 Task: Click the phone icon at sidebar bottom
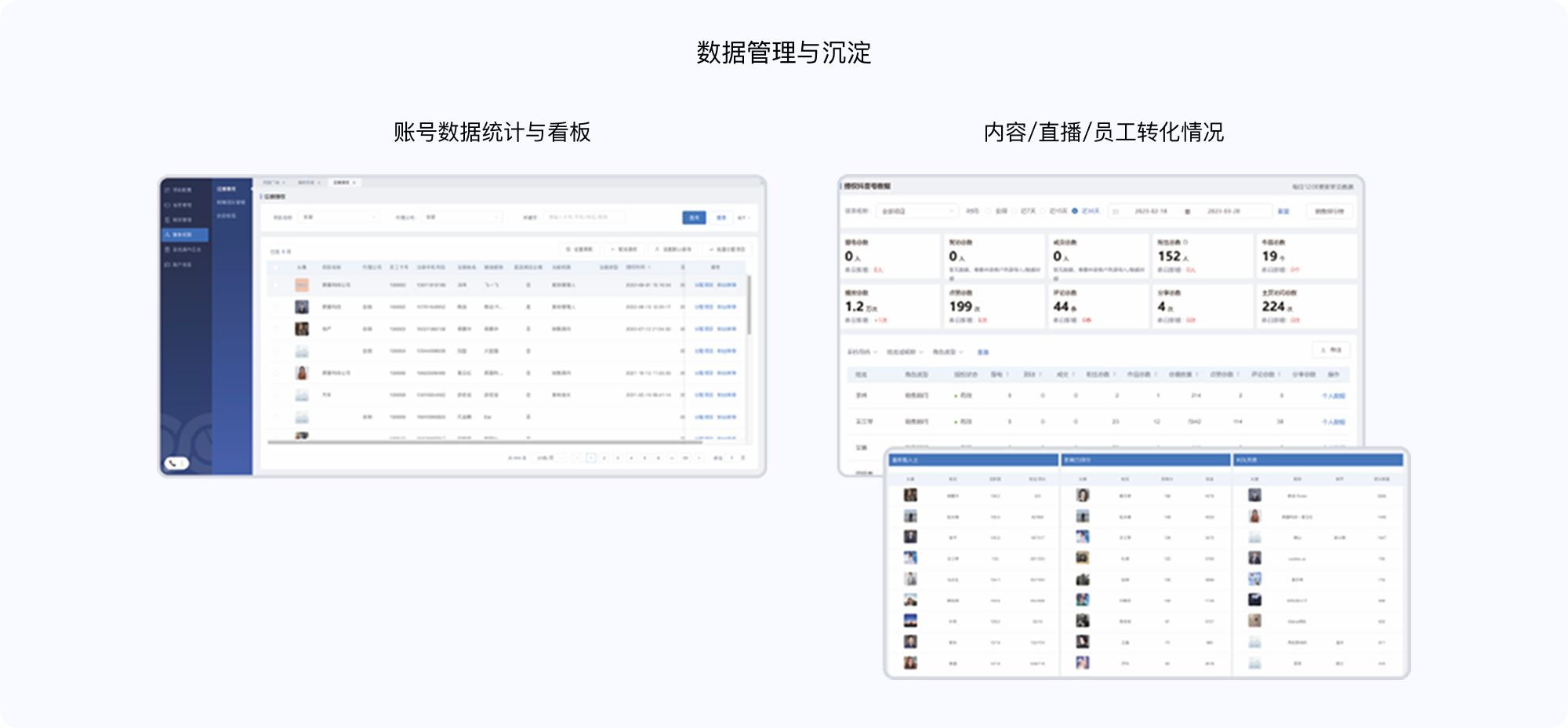pos(172,464)
